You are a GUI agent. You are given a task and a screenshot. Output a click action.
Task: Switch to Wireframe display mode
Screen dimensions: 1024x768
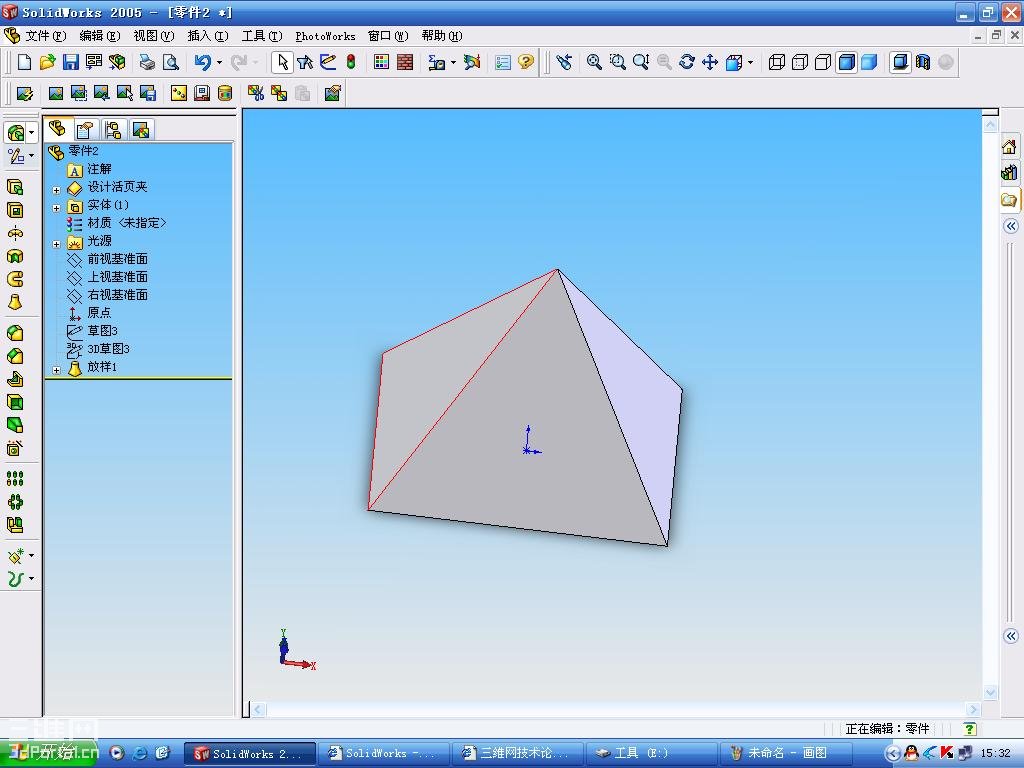pos(776,62)
